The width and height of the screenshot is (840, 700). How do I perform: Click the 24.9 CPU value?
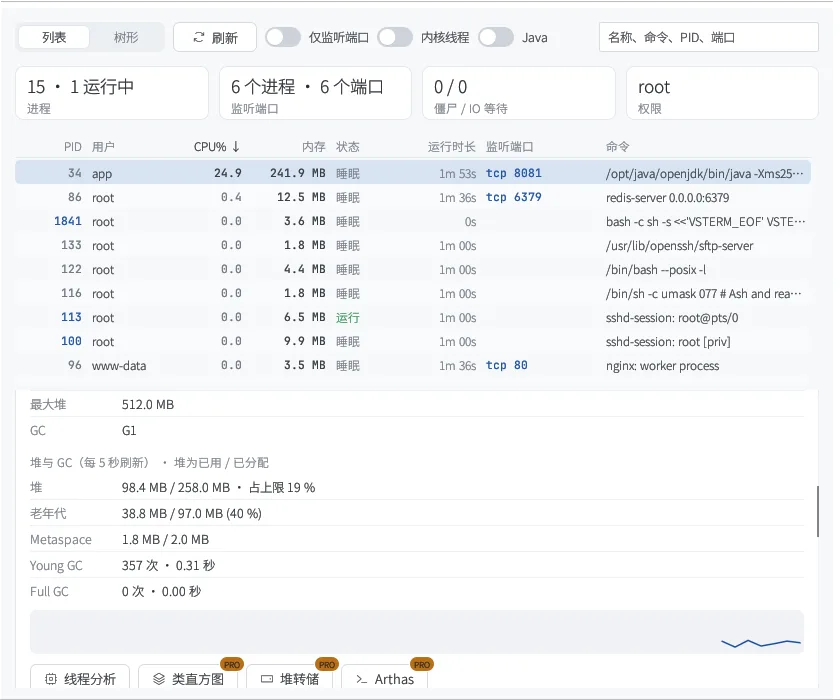pos(228,173)
